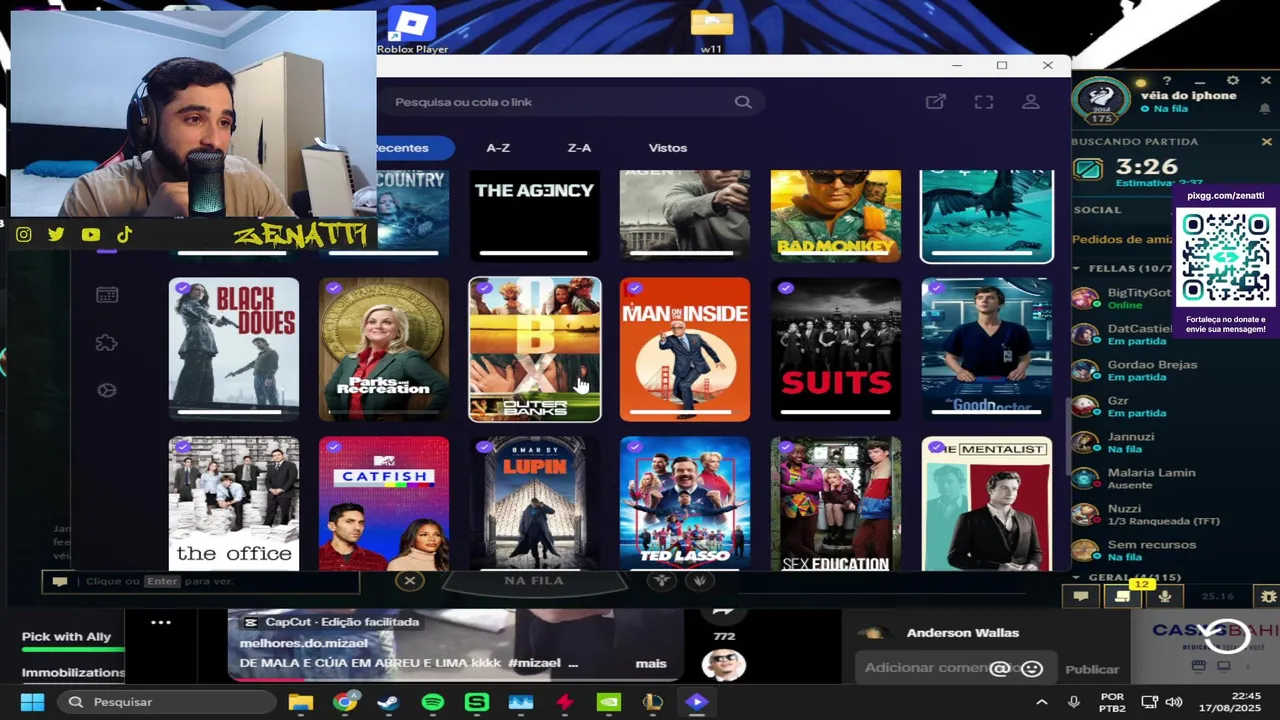
Task: Open the A Man on the Inside poster
Action: (685, 349)
